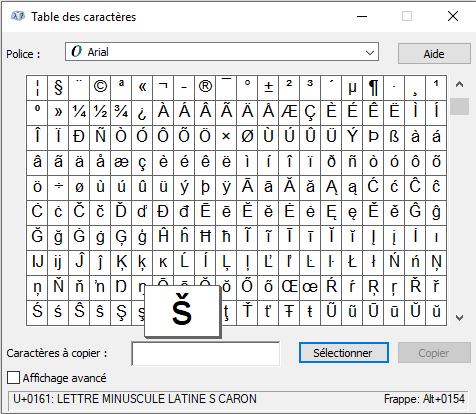The width and height of the screenshot is (476, 414).
Task: Select the multiplication sign × cell
Action: (226, 138)
